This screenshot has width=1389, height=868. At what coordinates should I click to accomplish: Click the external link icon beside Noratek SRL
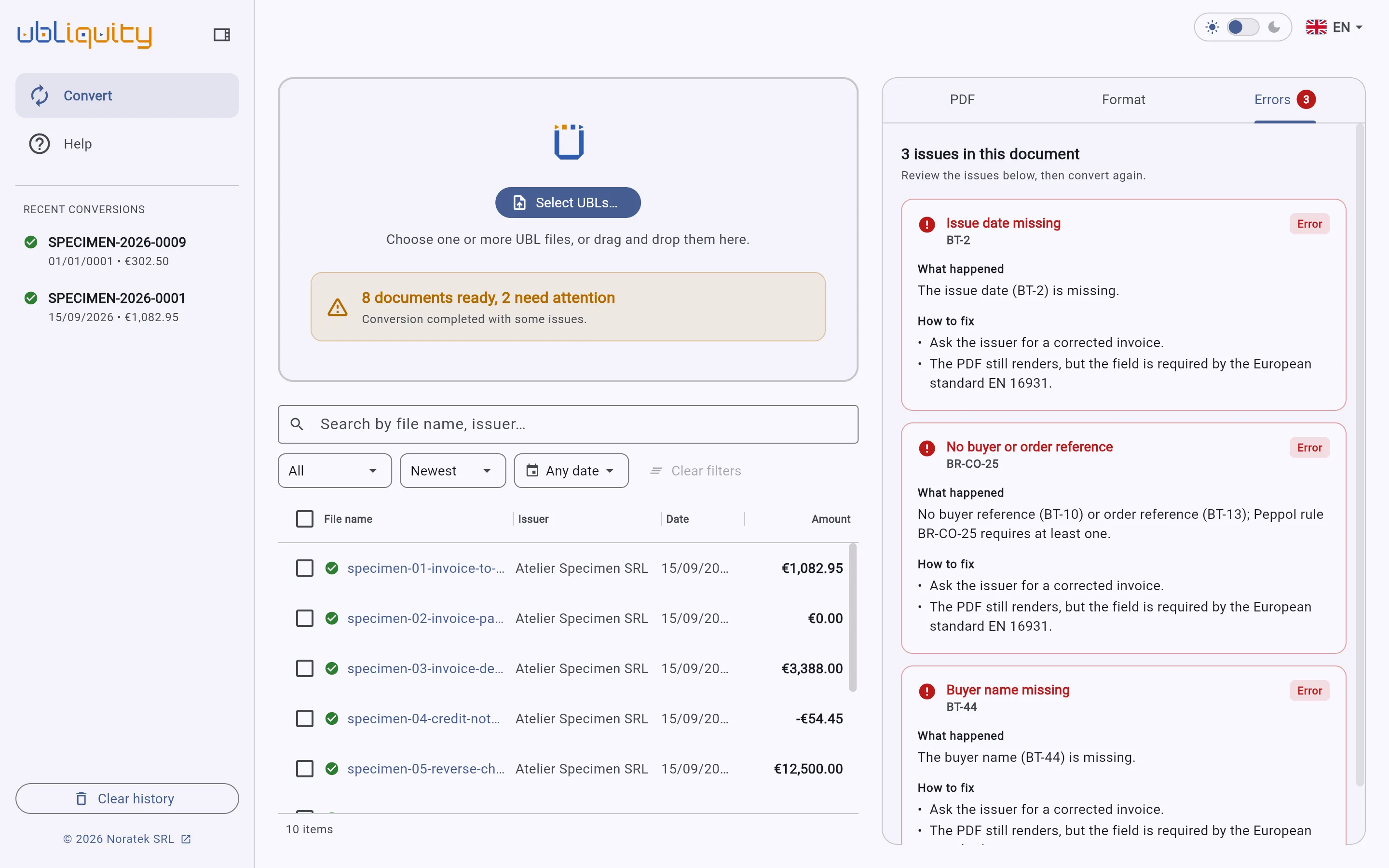point(186,839)
